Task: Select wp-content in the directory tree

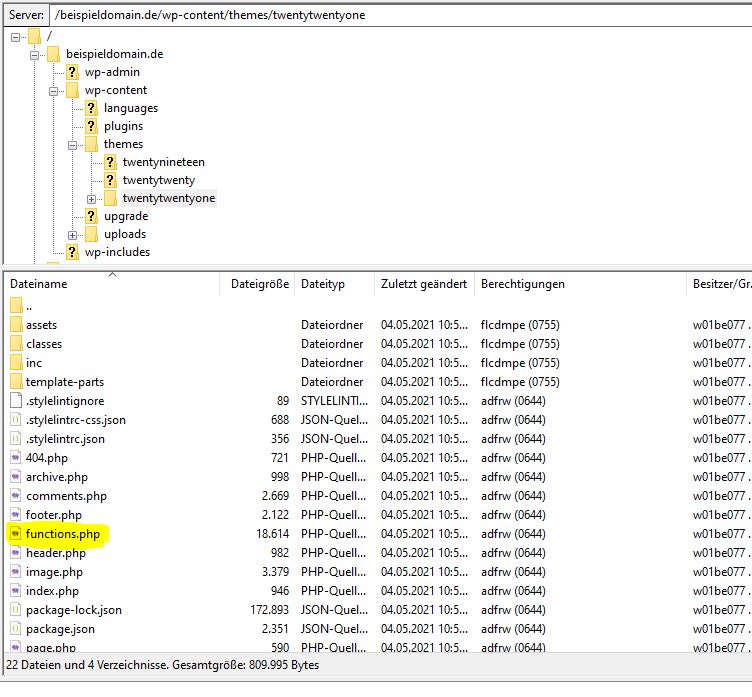Action: [x=116, y=90]
